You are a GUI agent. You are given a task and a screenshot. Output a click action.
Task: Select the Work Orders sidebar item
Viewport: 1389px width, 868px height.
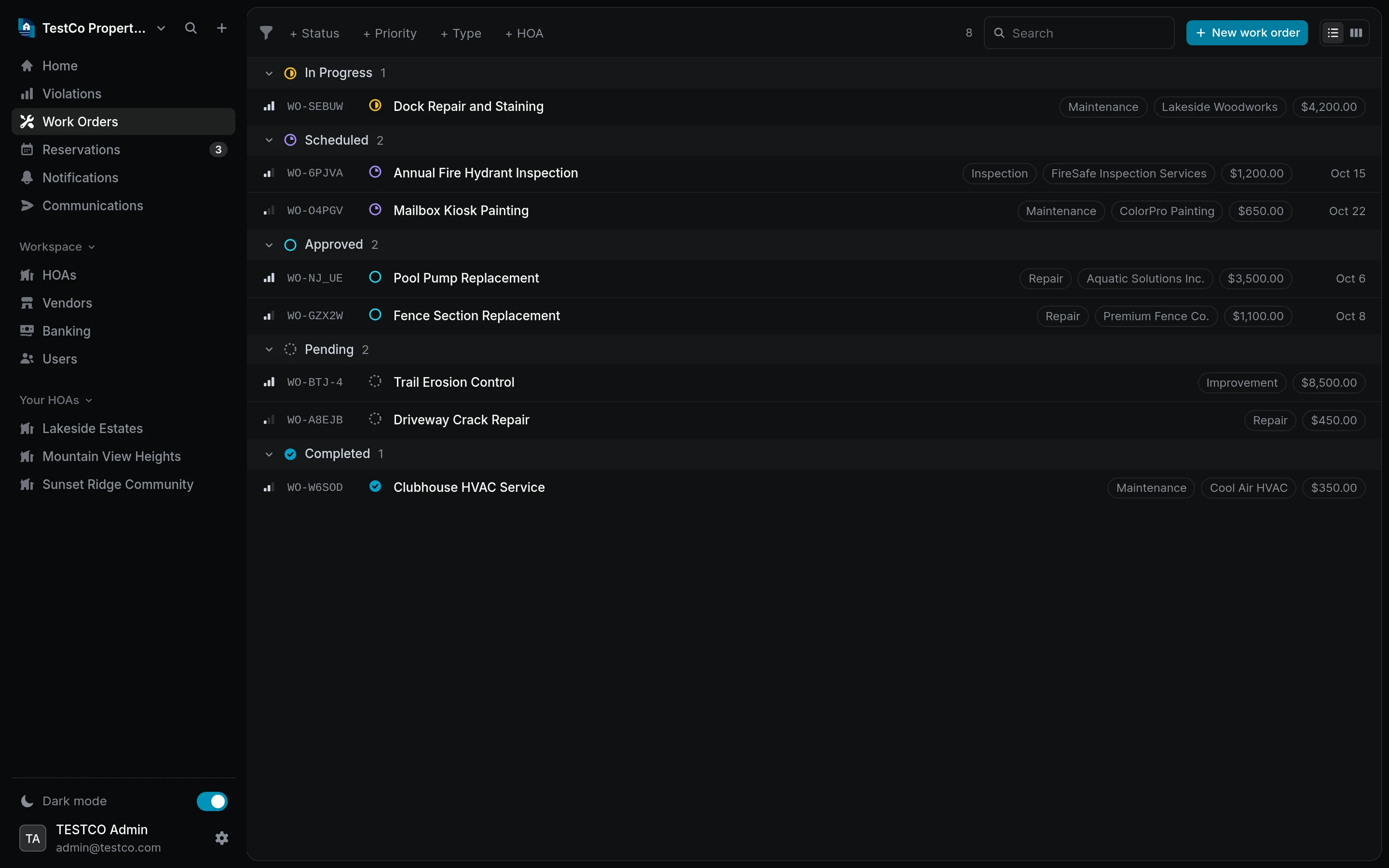(x=123, y=122)
